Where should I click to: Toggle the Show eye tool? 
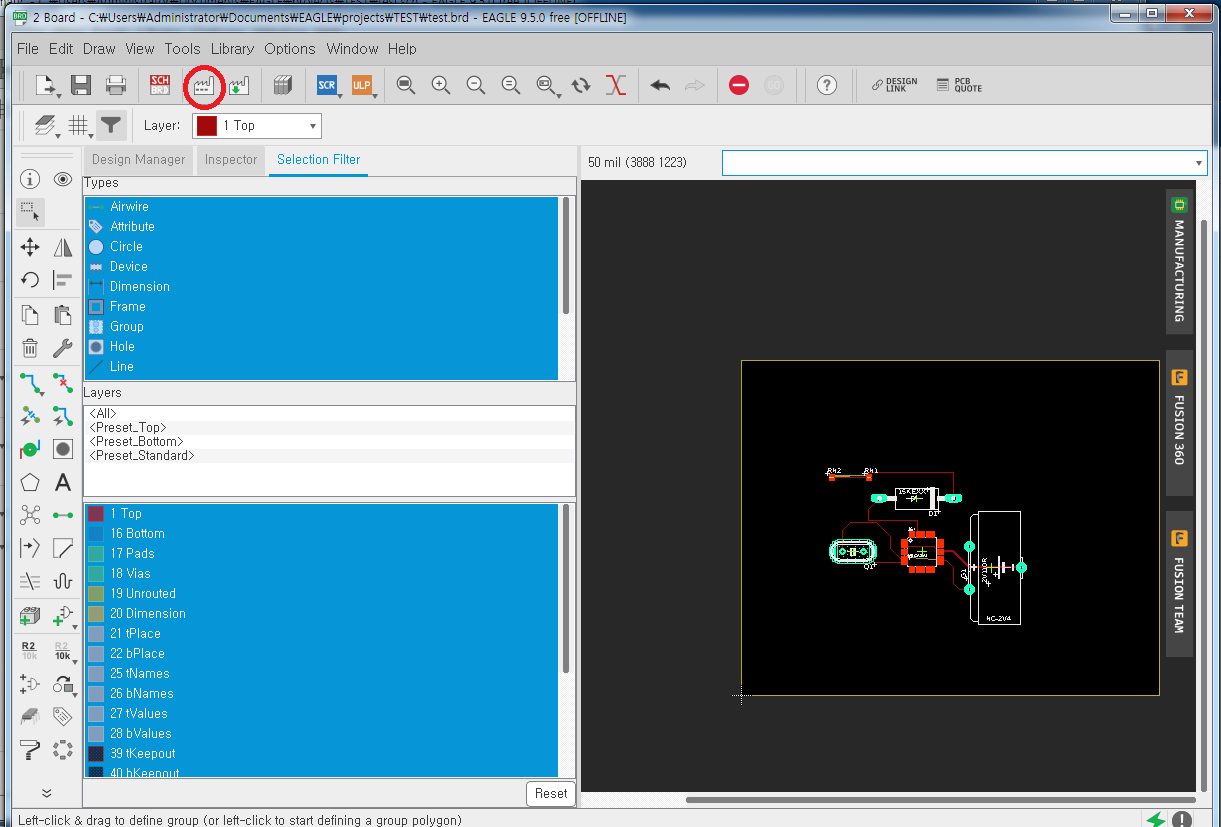point(63,179)
